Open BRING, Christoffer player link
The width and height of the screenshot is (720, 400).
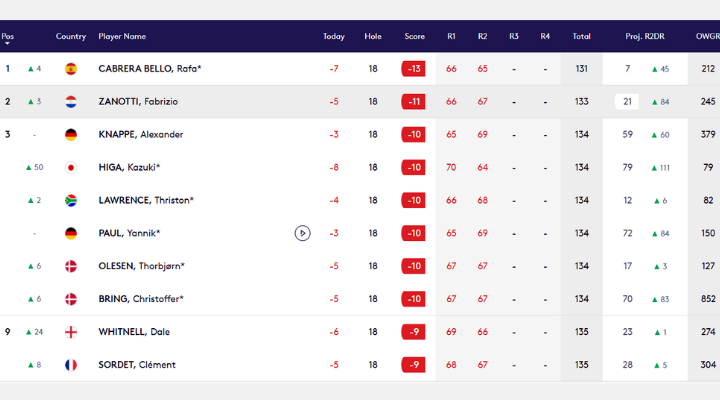[141, 299]
